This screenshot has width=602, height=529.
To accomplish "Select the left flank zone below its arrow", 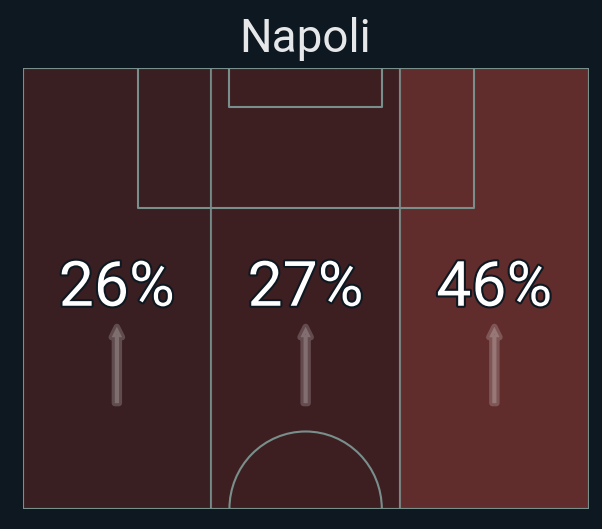I will click(117, 457).
